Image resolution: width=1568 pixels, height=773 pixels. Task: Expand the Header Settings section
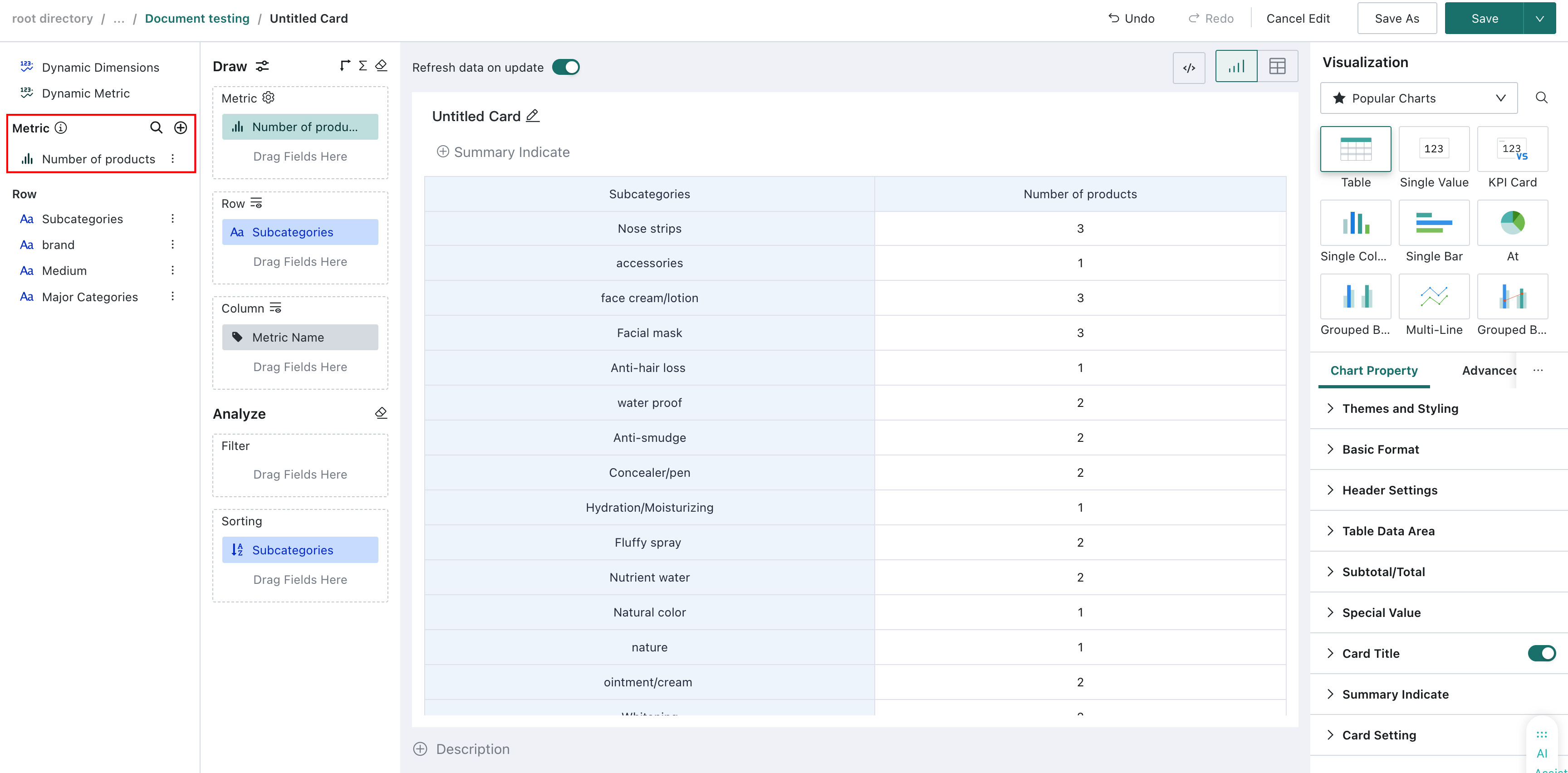point(1389,490)
